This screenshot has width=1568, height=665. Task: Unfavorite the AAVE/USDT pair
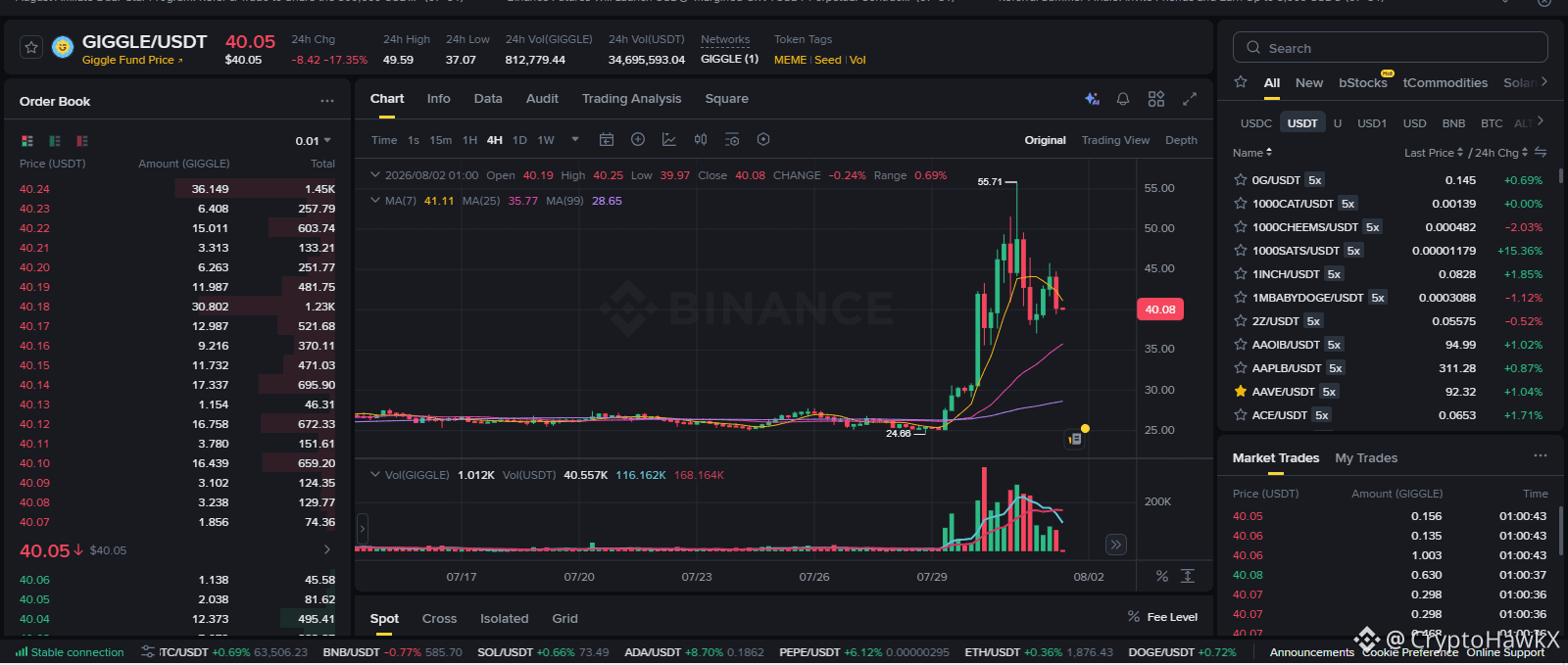1241,392
